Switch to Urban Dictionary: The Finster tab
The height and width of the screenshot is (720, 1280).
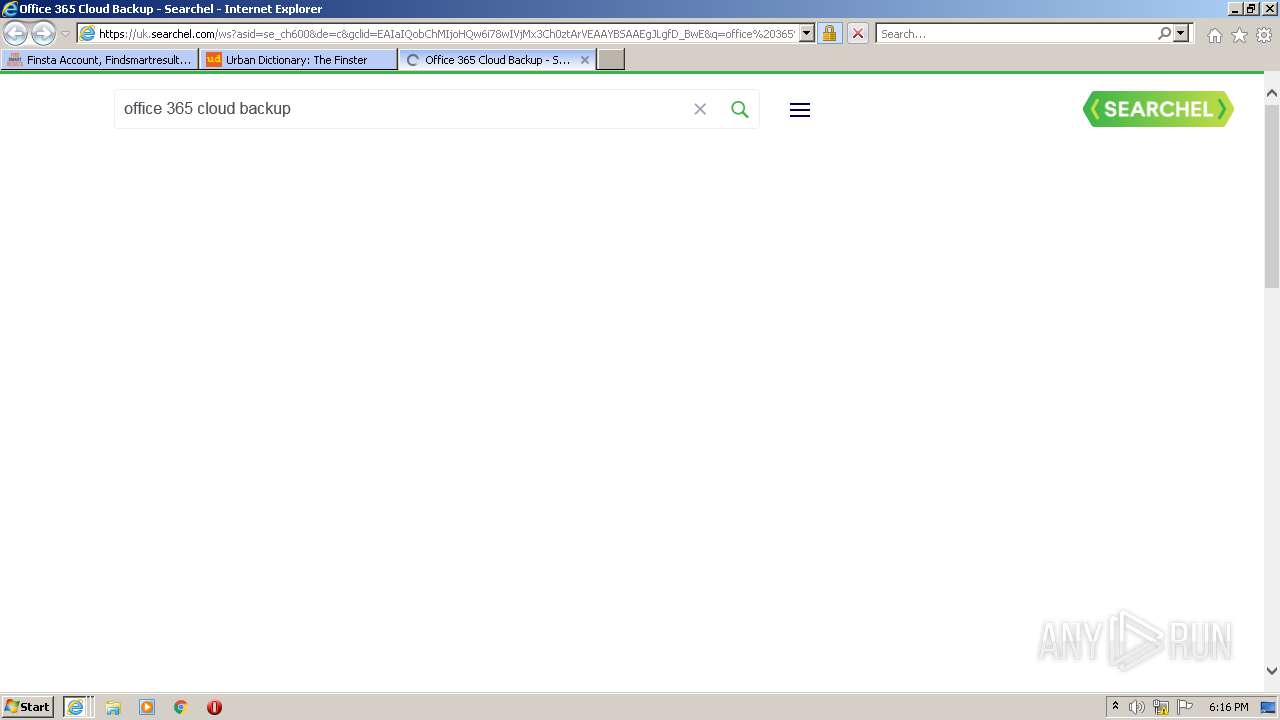(x=298, y=60)
